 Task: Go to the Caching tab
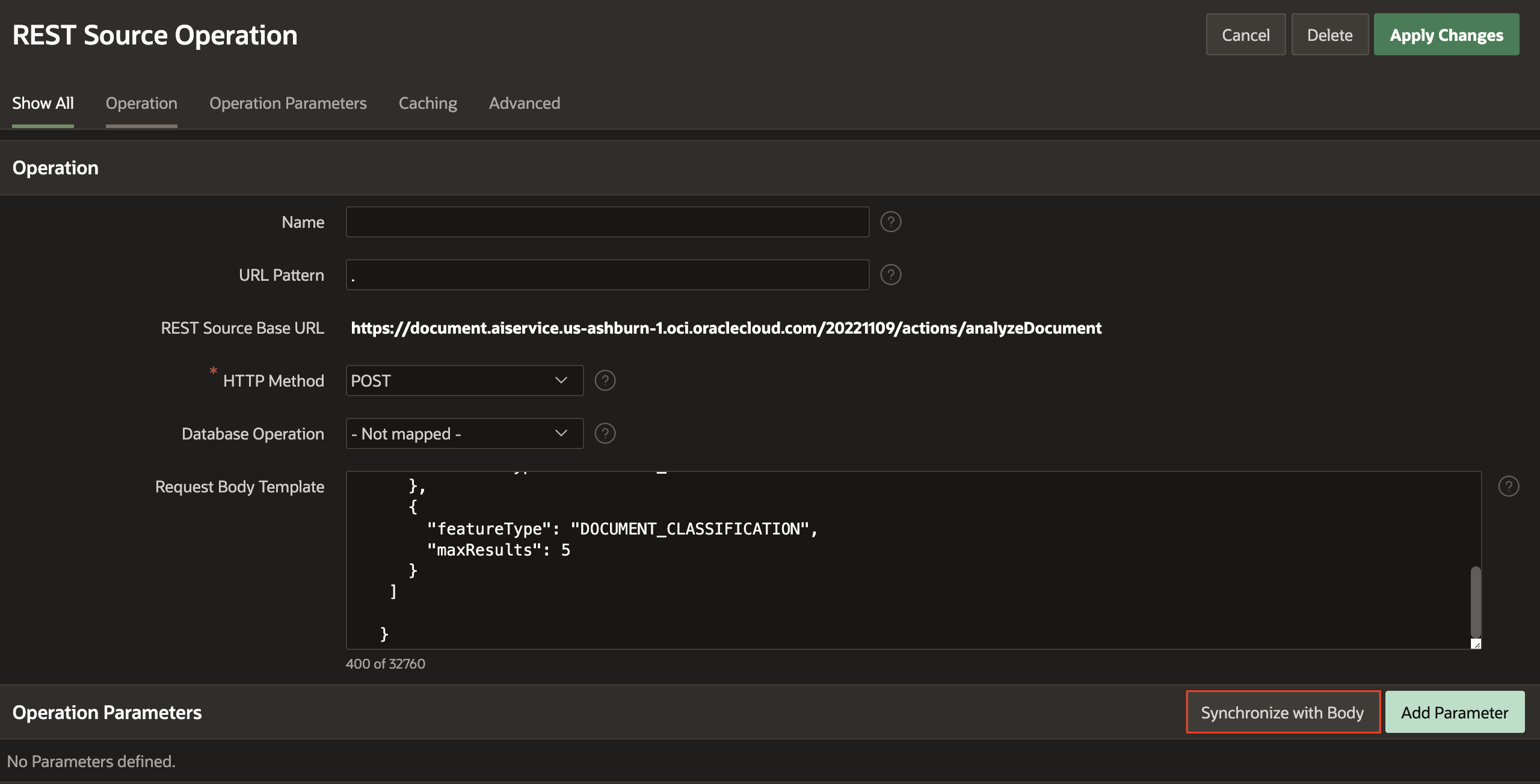(x=428, y=103)
